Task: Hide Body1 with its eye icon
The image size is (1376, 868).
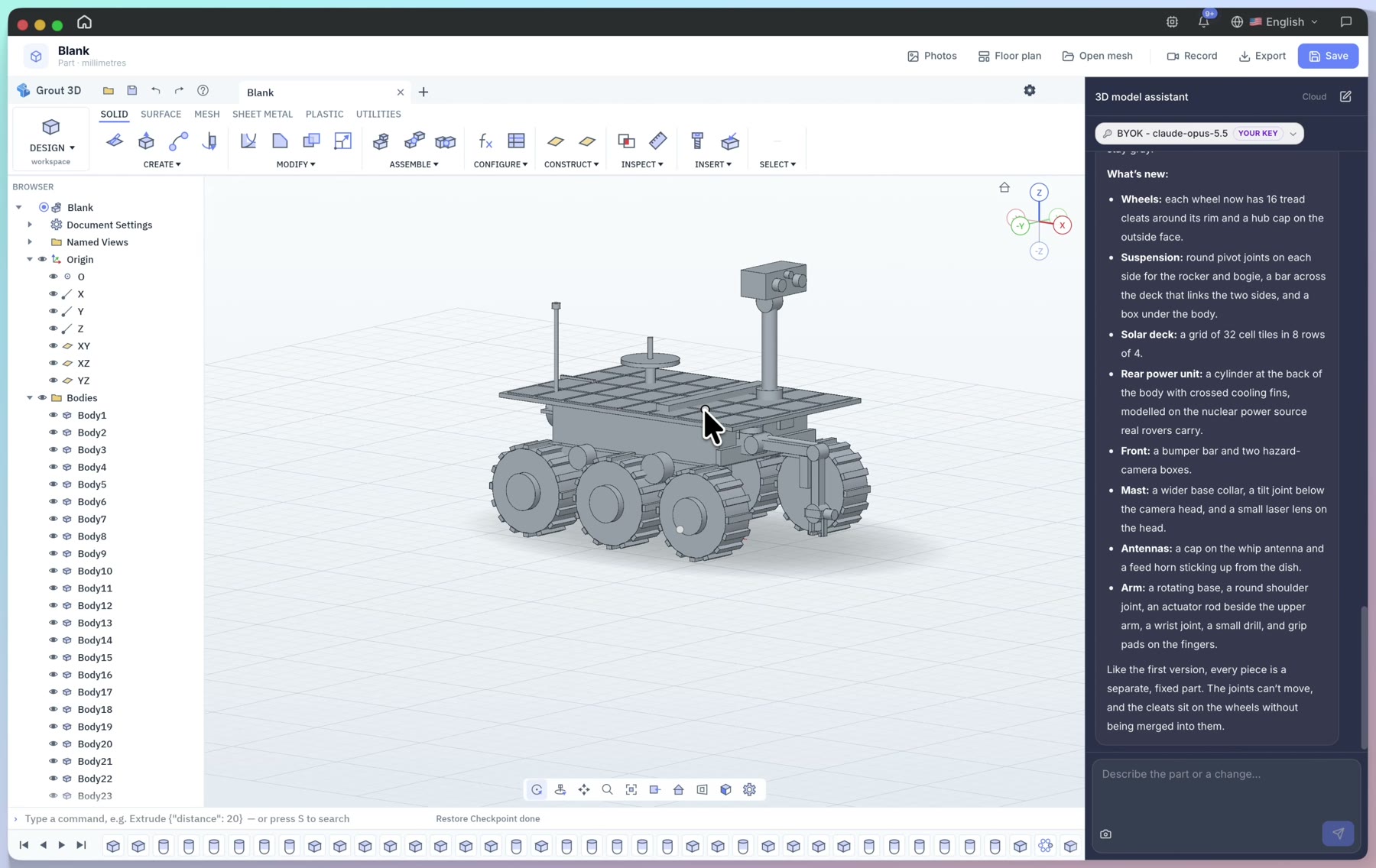Action: click(x=54, y=415)
